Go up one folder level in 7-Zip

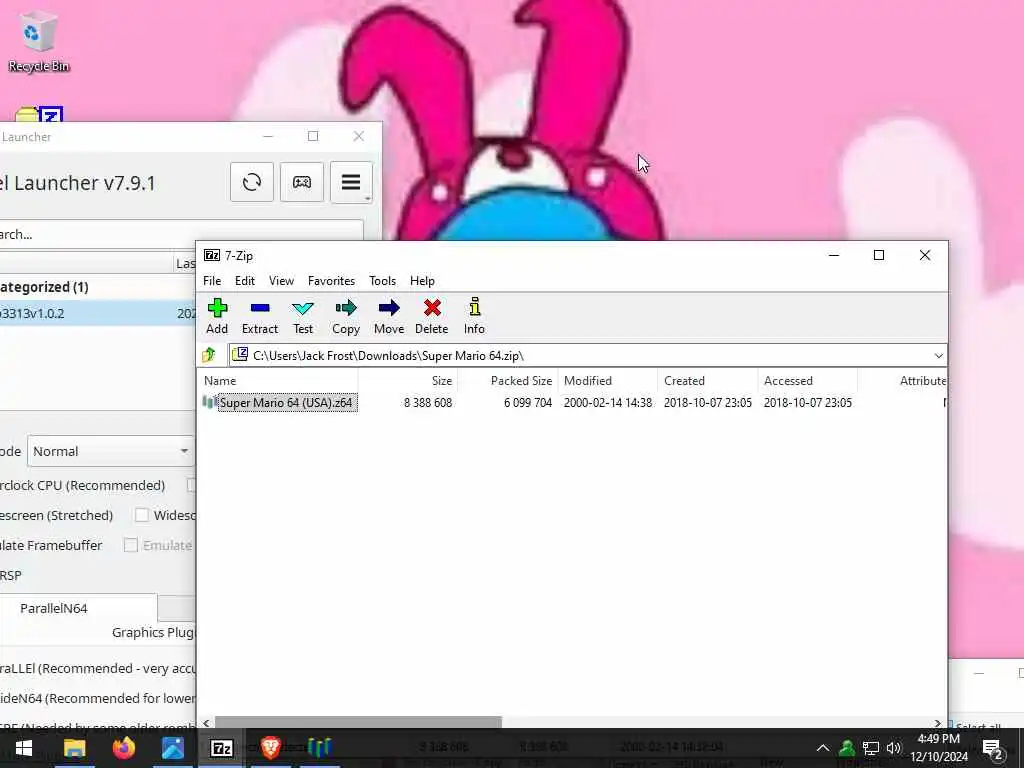pyautogui.click(x=209, y=355)
